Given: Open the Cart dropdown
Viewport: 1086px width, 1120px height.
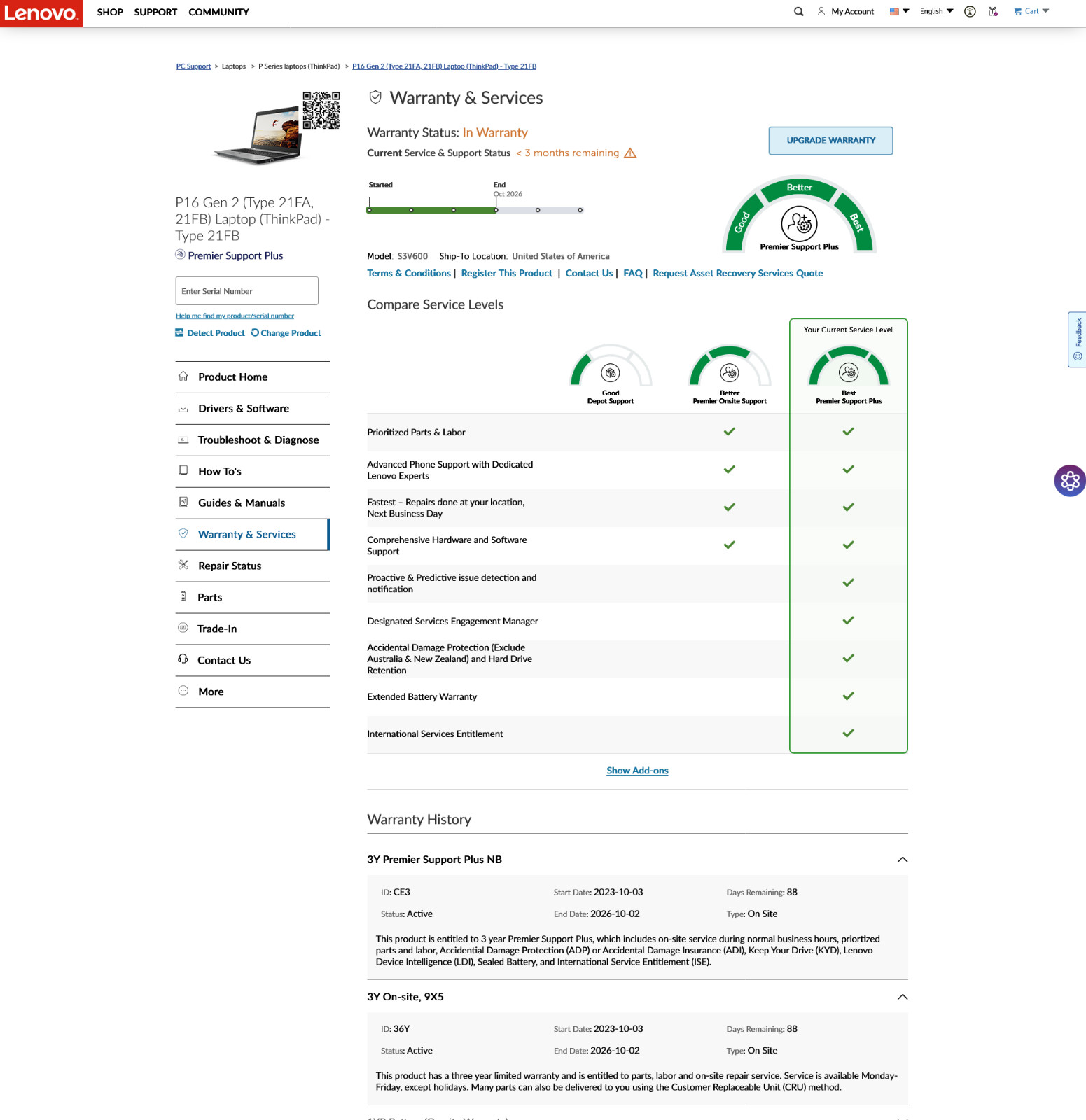Looking at the screenshot, I should (x=1031, y=12).
